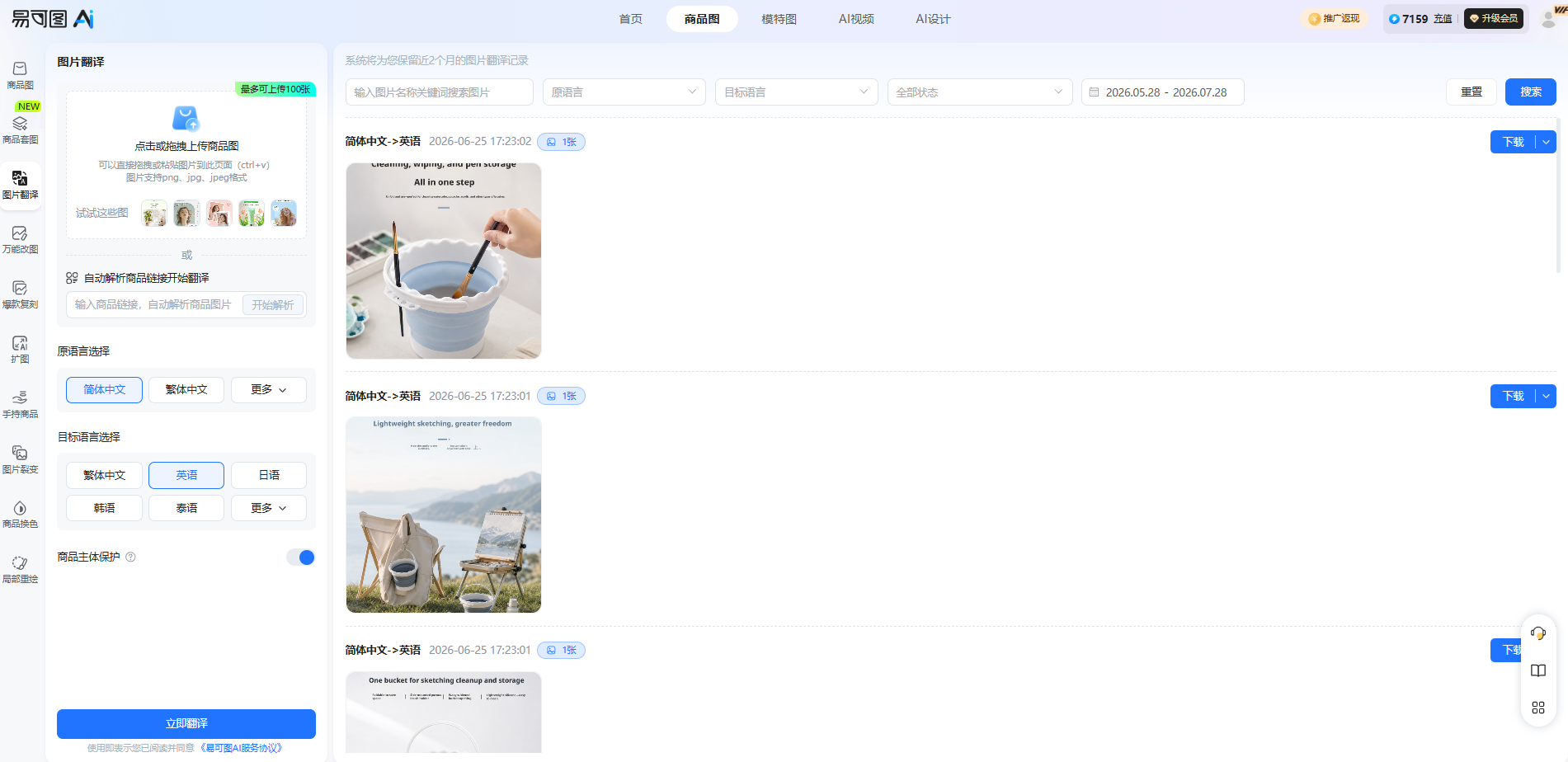Open 扩图 sidebar tool
Screen dimensions: 1568x762
click(20, 349)
